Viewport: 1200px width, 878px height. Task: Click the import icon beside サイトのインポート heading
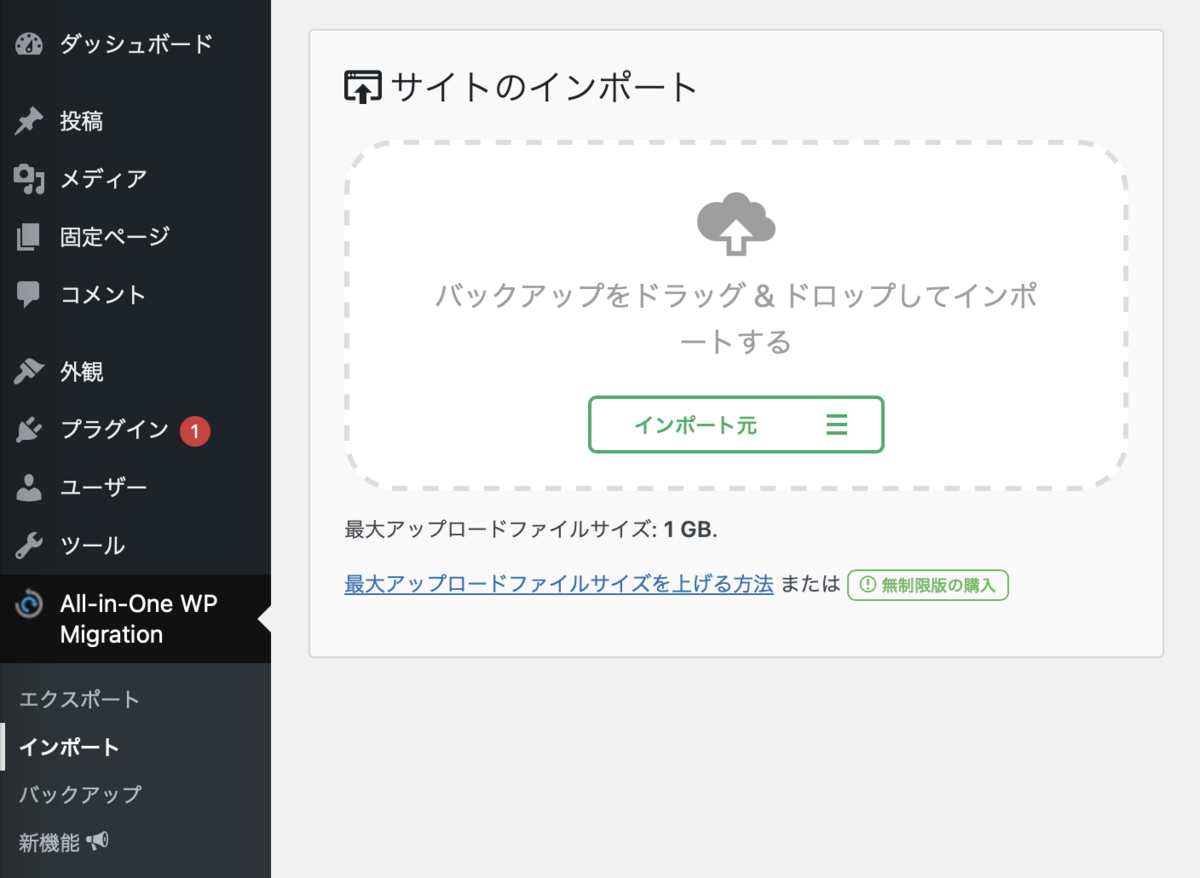tap(363, 87)
